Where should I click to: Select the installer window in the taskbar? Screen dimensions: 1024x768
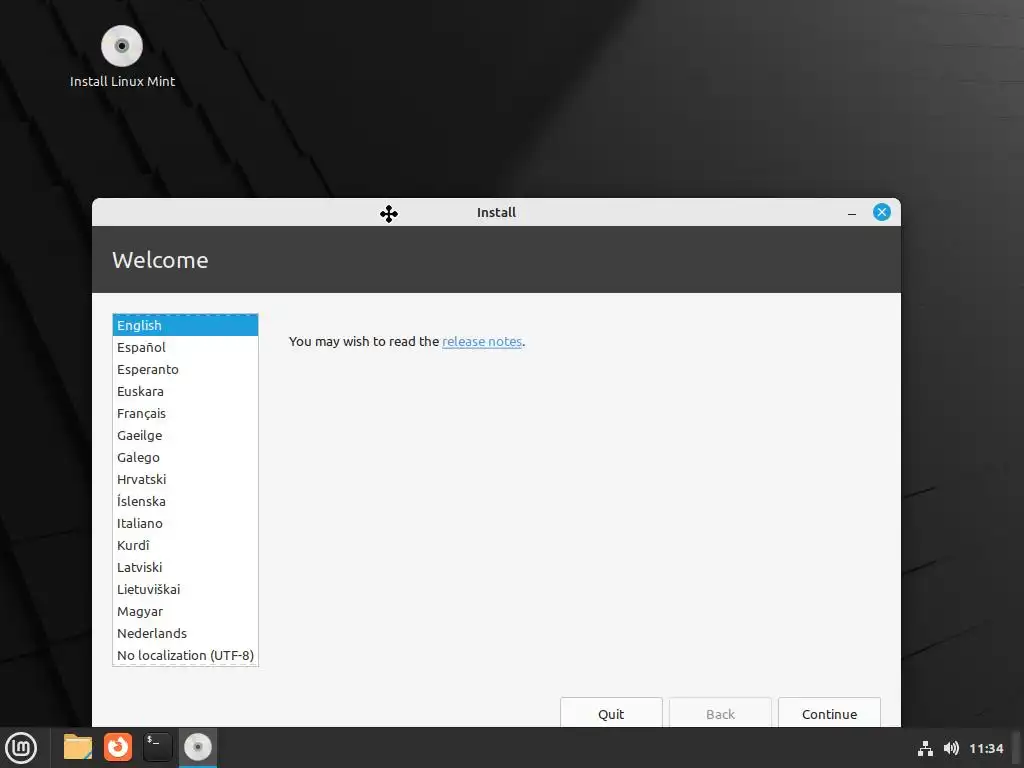[x=198, y=747]
